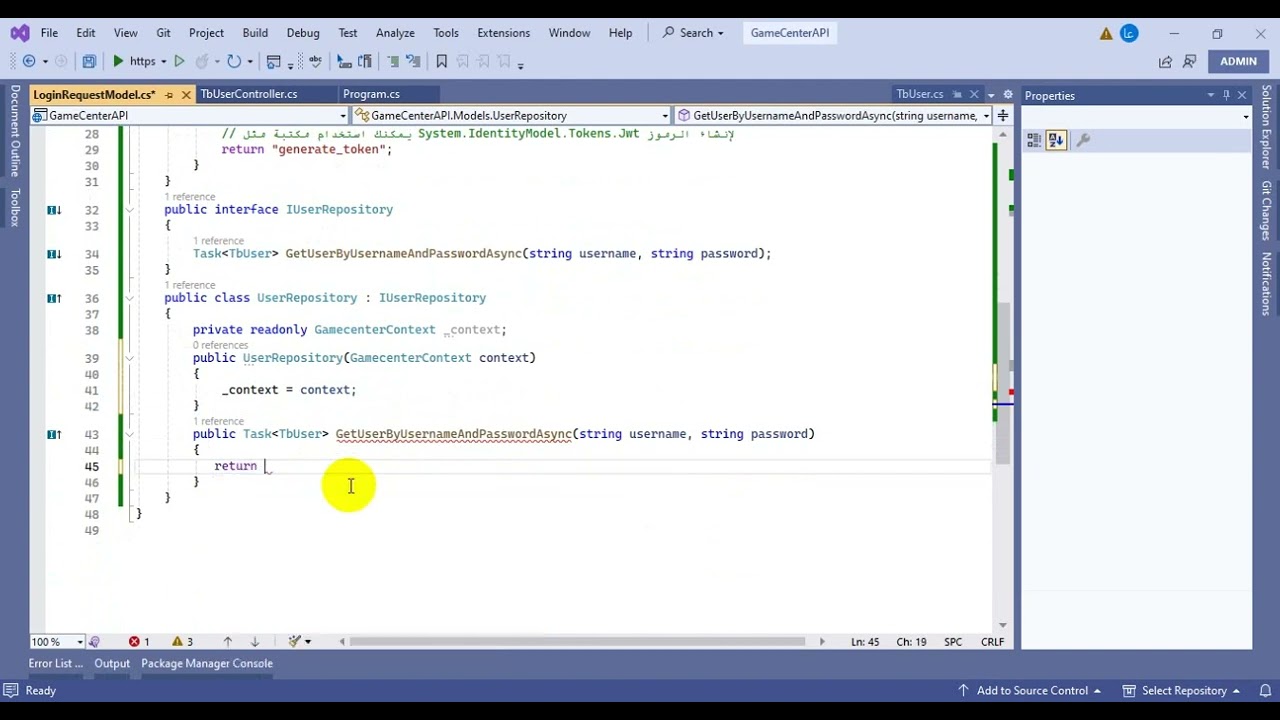Open the GameCenterAPI project scope combo box
Viewport: 1280px width, 720px height.
click(189, 116)
